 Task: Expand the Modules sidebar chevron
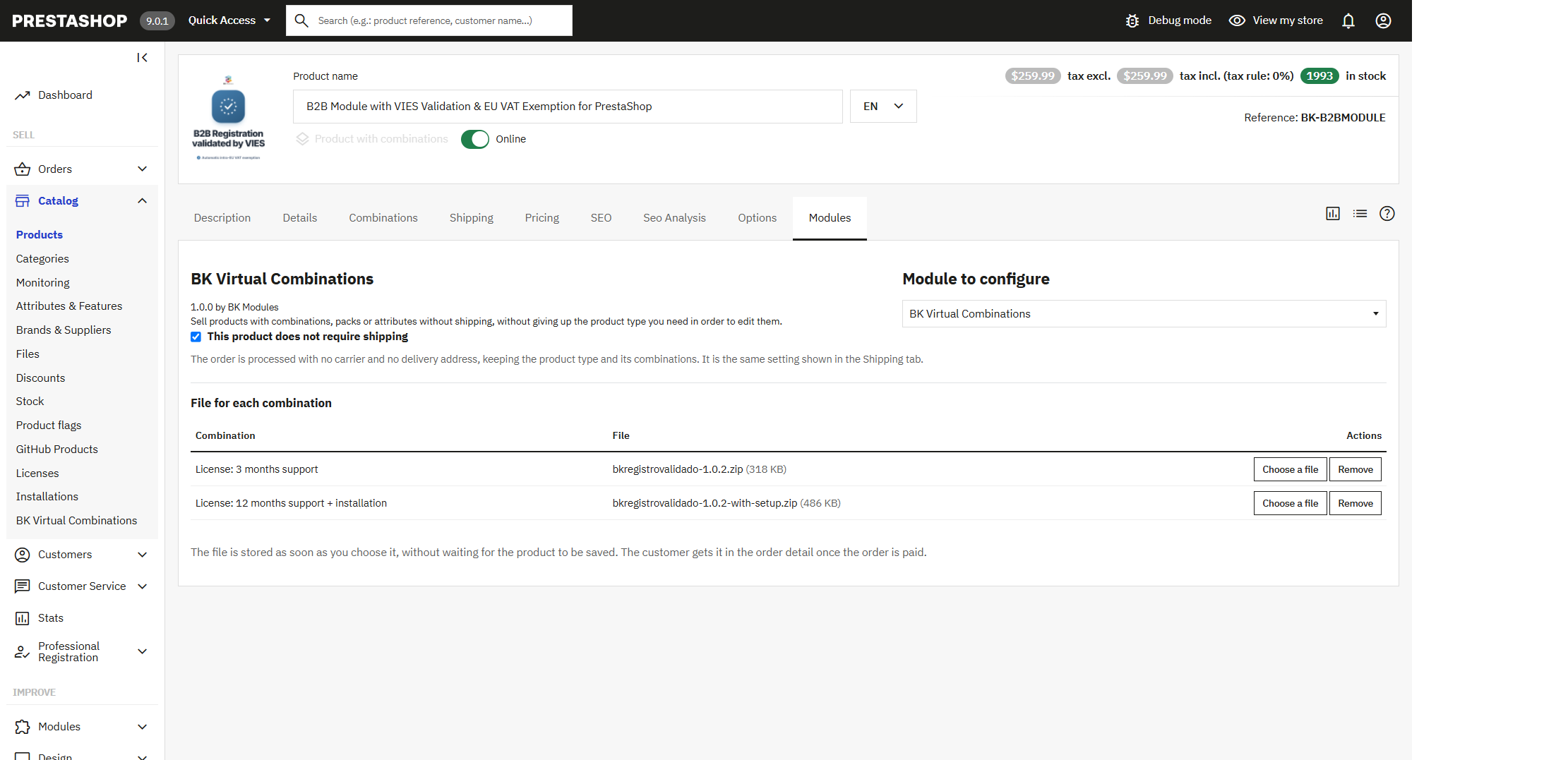[142, 727]
